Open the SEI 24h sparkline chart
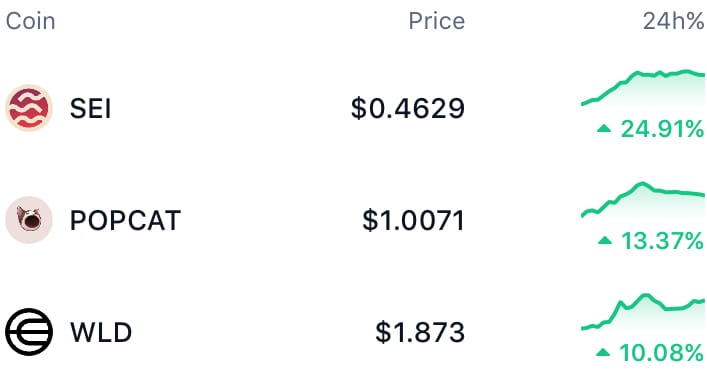 coord(643,87)
